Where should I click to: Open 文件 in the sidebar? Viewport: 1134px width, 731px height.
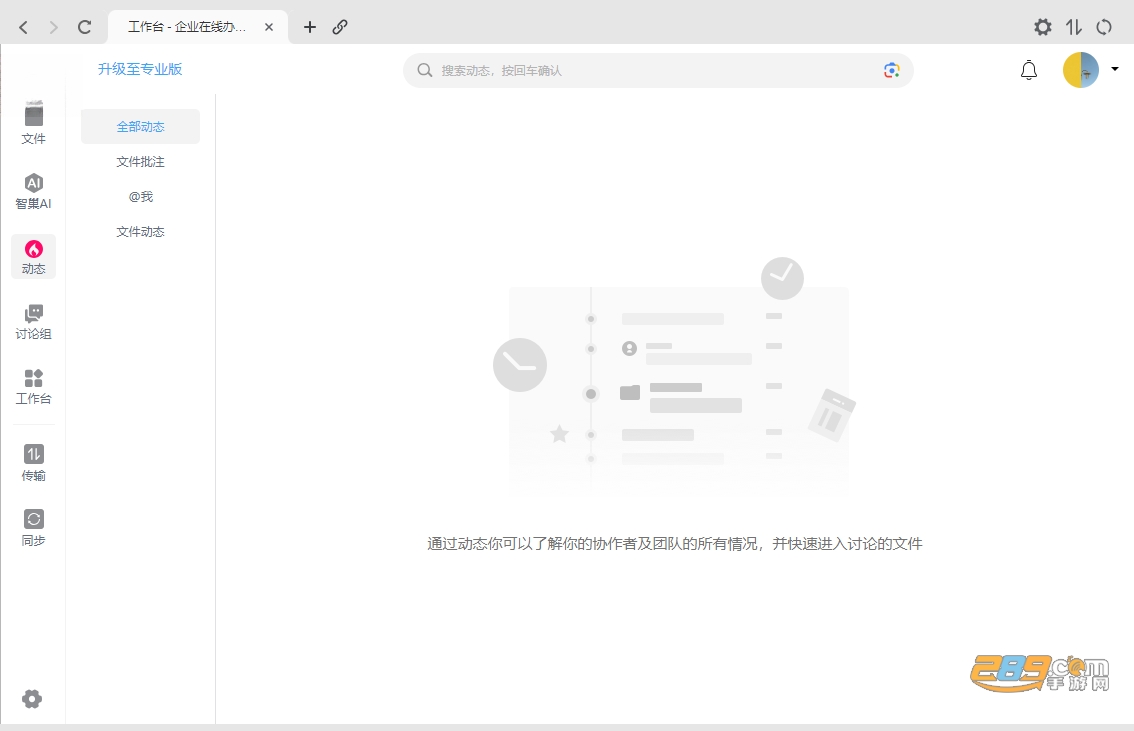click(33, 123)
